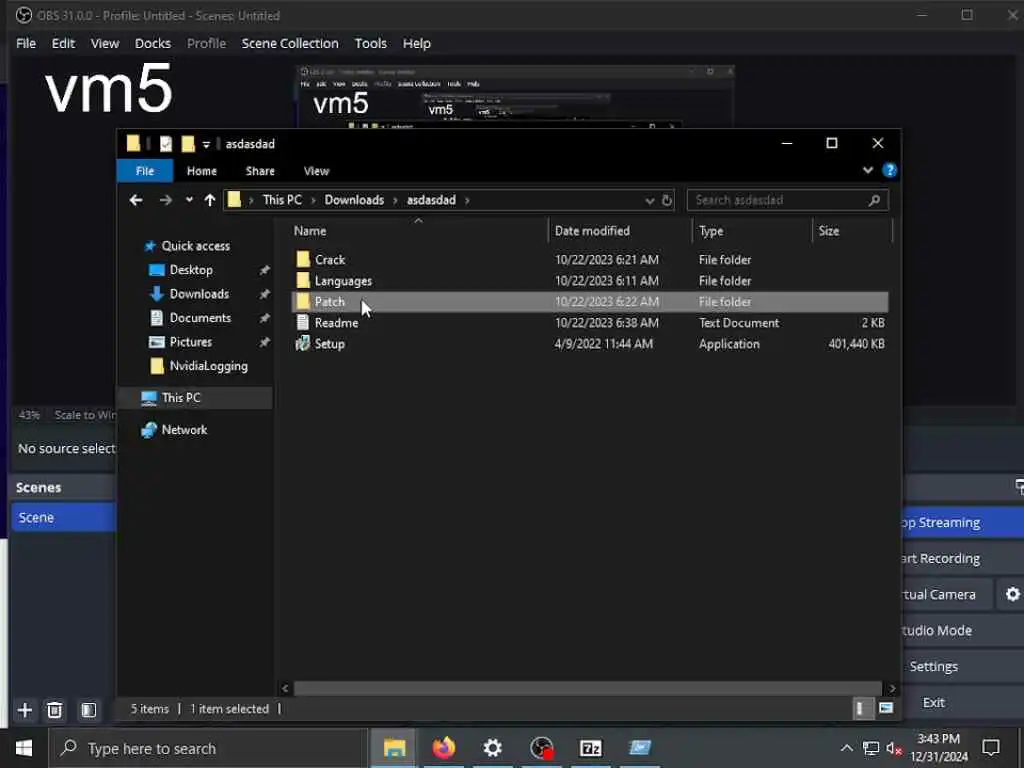Go forward with the Explorer forward arrow
Viewport: 1024px width, 768px height.
(166, 200)
